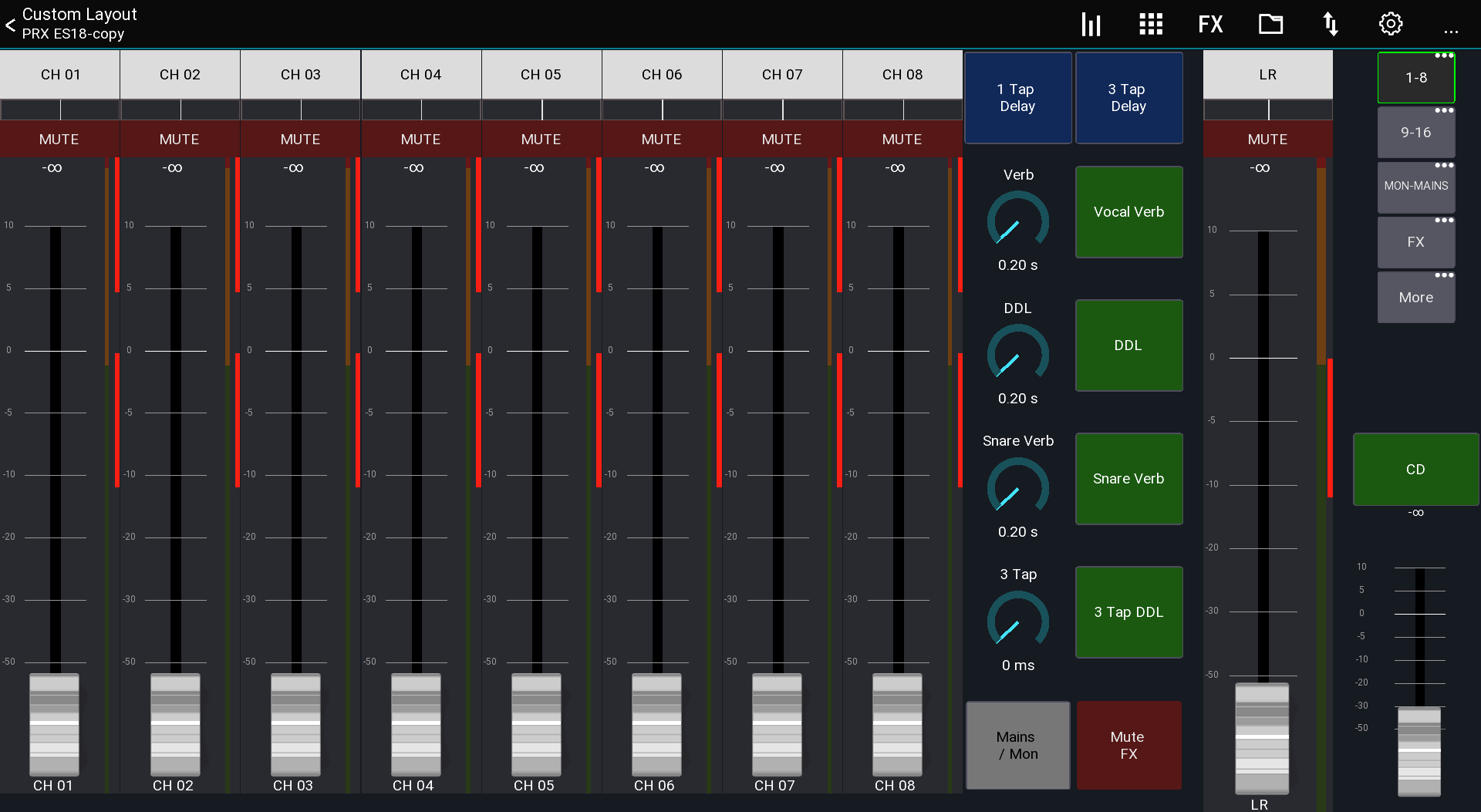Adjust the CH 04 channel fader
Image resolution: width=1481 pixels, height=812 pixels.
pos(415,726)
